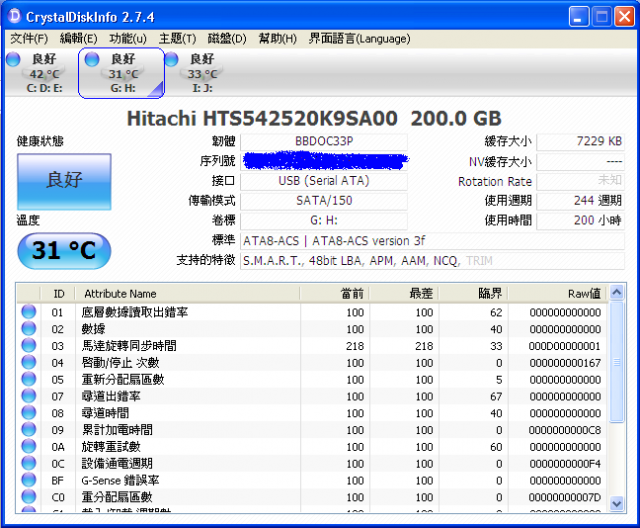Click the status orb for attribute 01
640x528 pixels.
pyautogui.click(x=29, y=312)
